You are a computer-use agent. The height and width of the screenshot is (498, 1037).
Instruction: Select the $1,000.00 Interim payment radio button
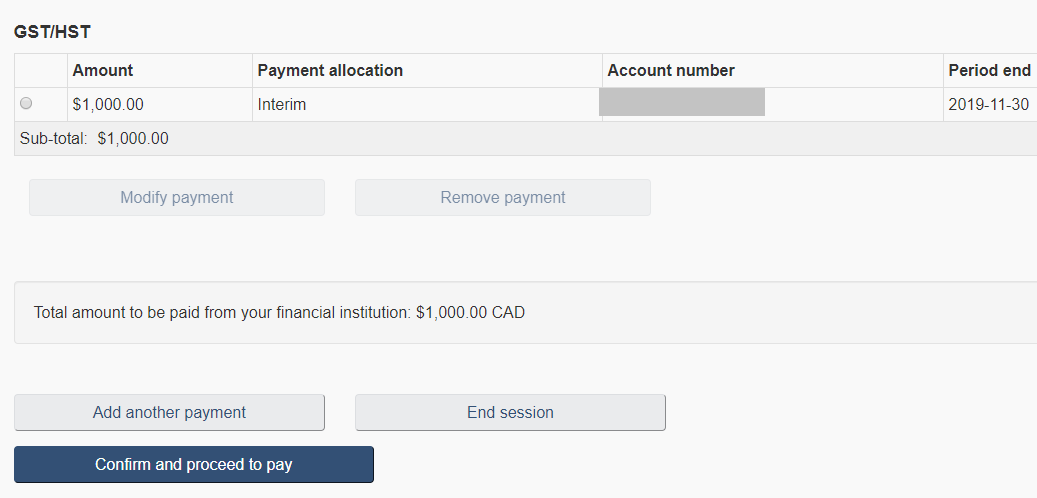point(26,103)
